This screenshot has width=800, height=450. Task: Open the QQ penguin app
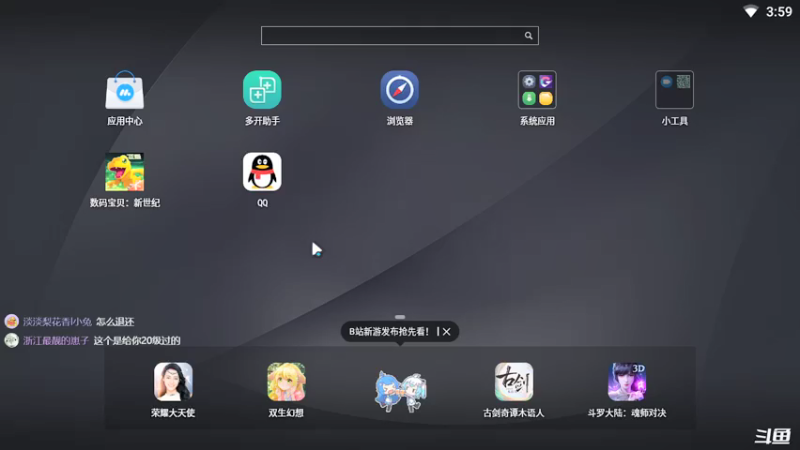[262, 172]
